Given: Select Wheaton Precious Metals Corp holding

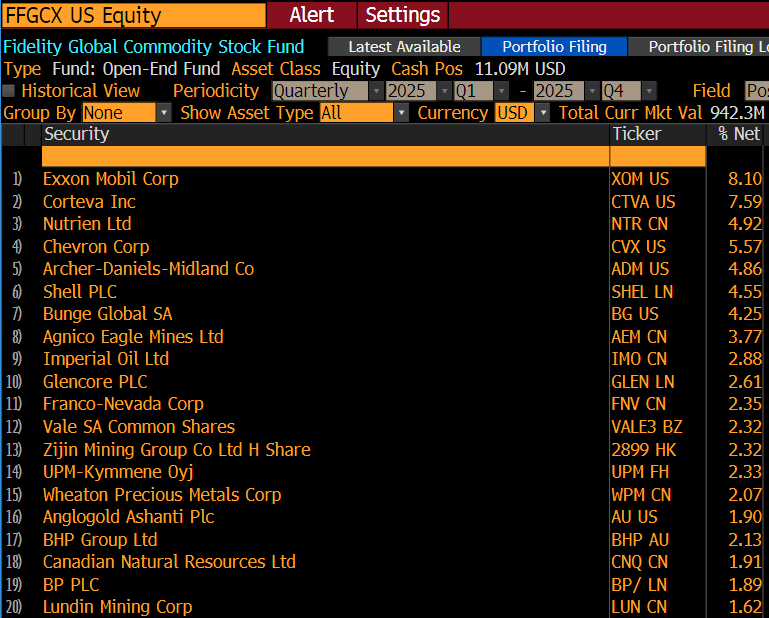Looking at the screenshot, I should pyautogui.click(x=162, y=494).
